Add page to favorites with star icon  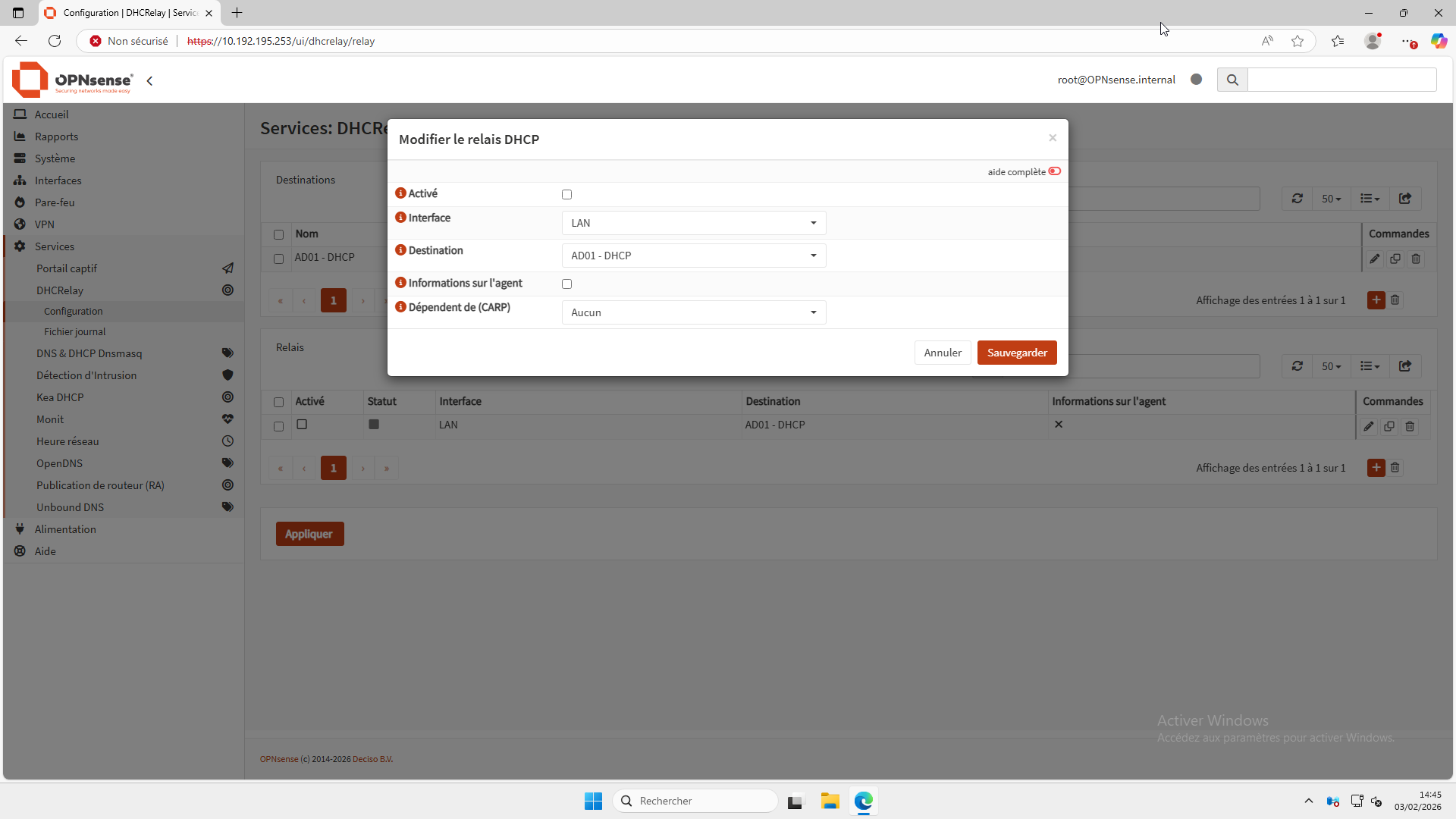pos(1298,41)
